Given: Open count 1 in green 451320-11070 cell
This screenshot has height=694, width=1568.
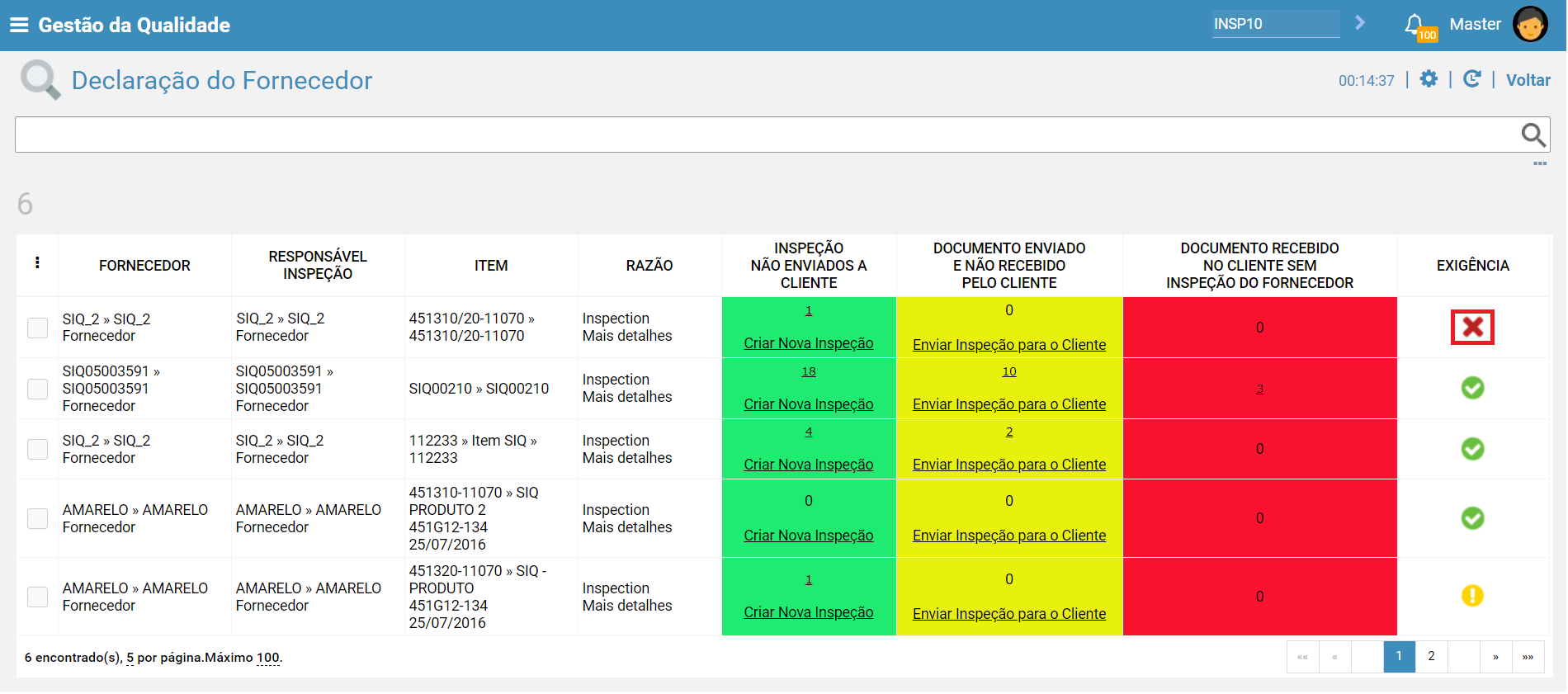Looking at the screenshot, I should tap(808, 579).
